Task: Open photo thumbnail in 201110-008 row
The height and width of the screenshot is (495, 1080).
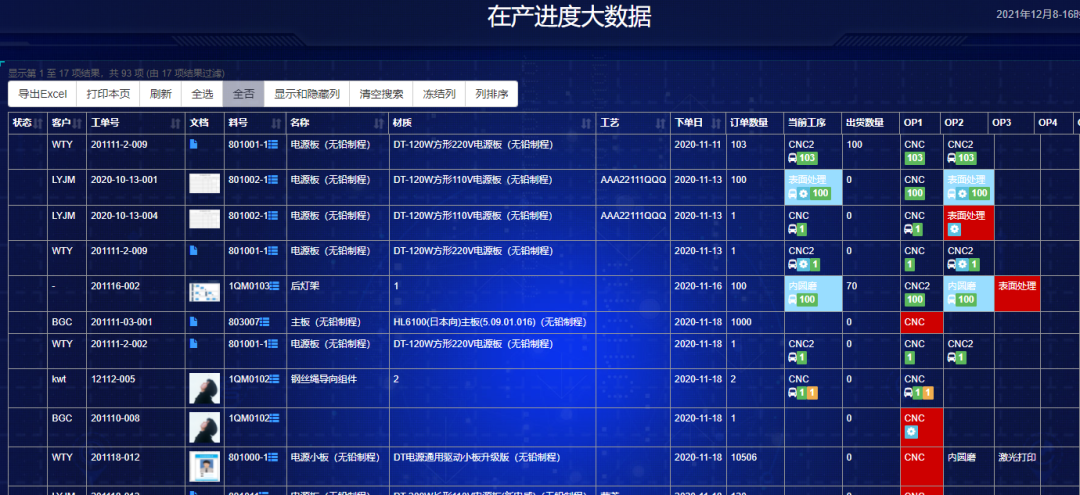Action: pos(205,427)
